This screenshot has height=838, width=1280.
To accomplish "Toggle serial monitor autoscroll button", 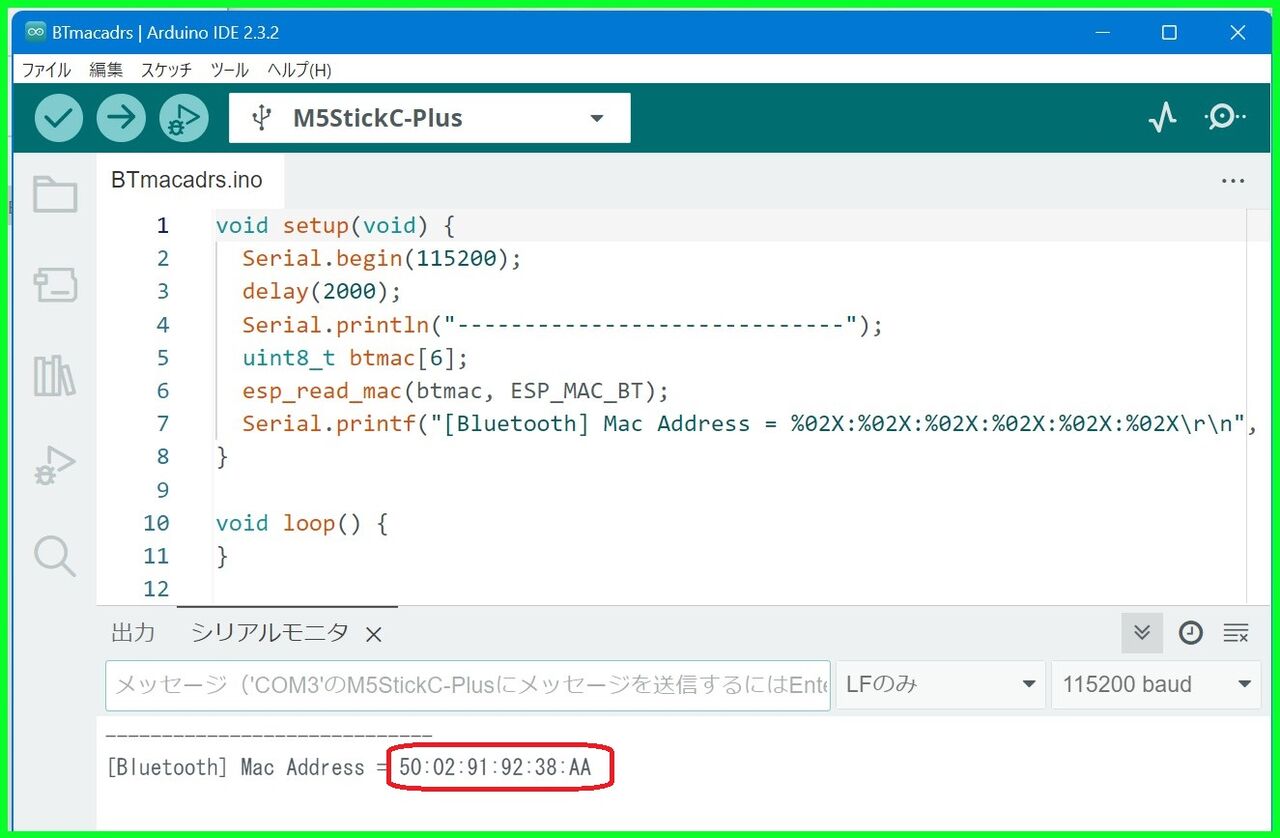I will tap(1142, 633).
